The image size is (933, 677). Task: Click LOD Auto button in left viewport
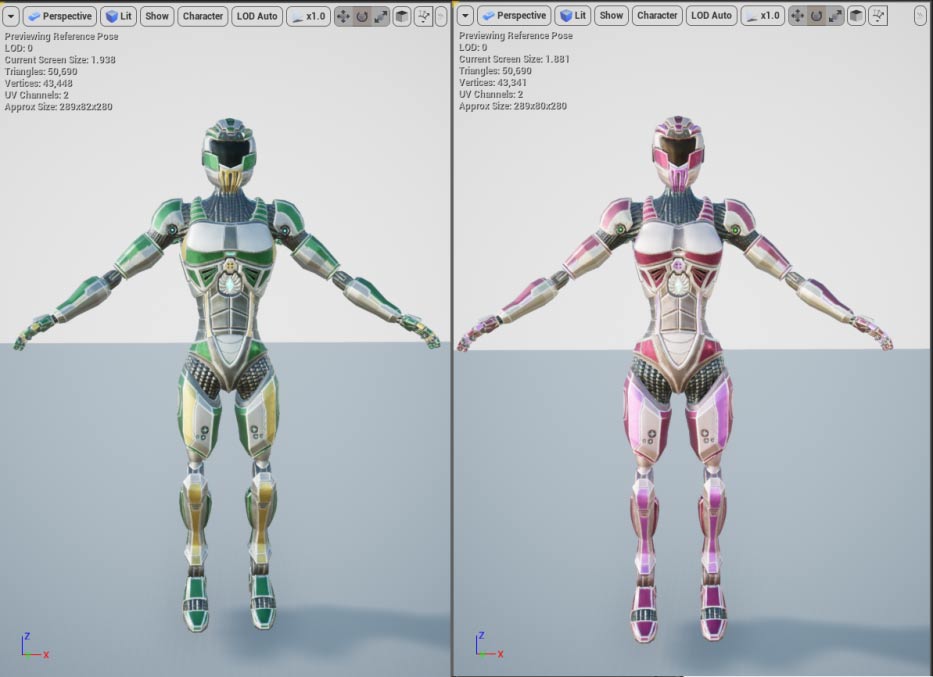(257, 16)
